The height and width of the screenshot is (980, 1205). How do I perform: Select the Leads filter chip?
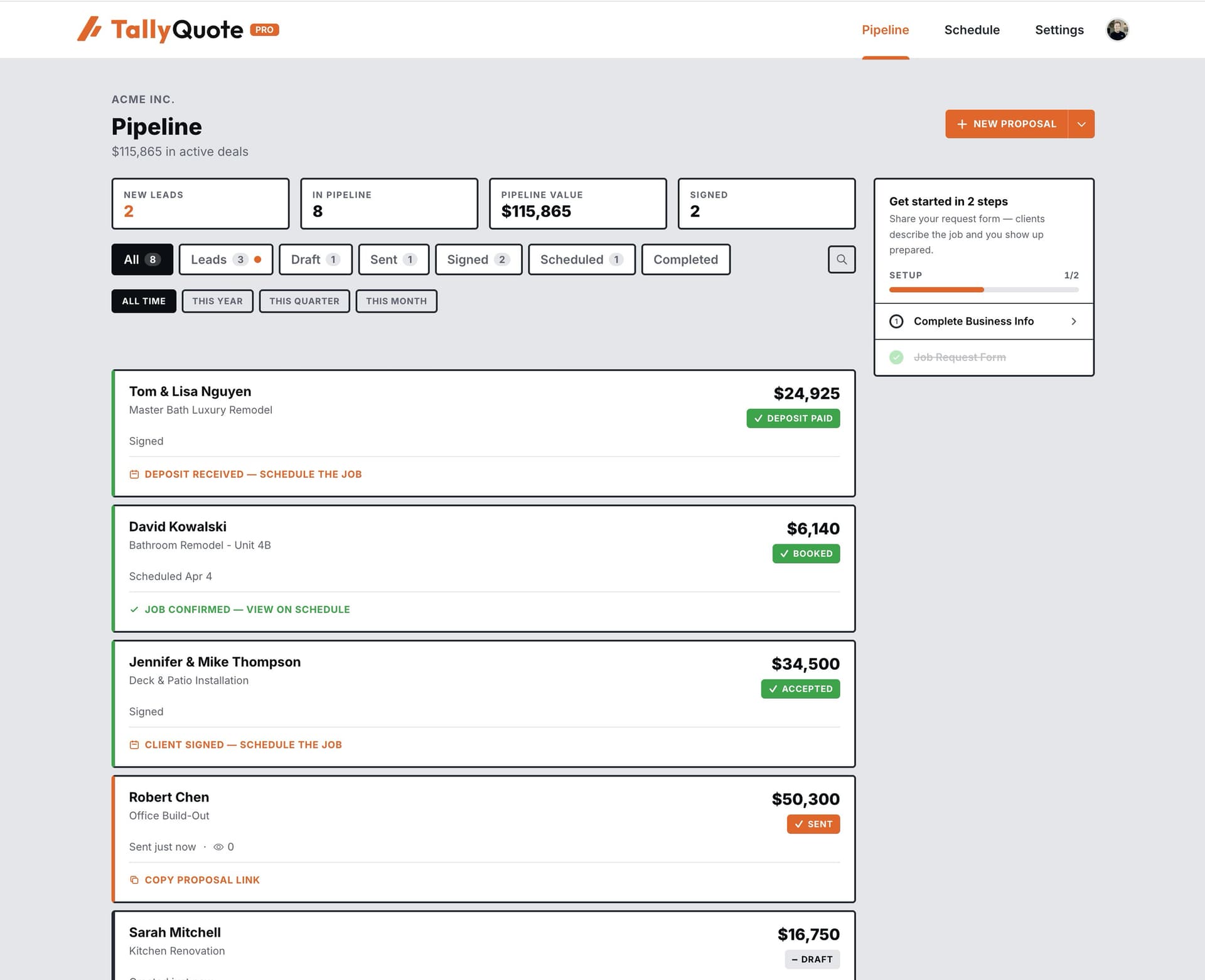(225, 259)
